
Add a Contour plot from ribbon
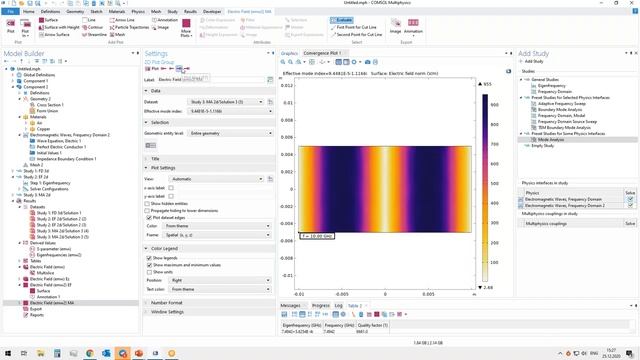93,27
